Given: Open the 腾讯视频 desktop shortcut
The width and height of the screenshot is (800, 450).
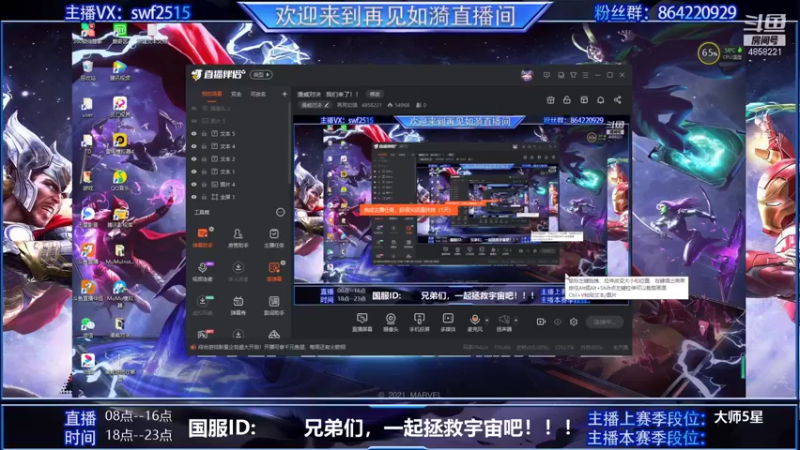Looking at the screenshot, I should [x=119, y=70].
